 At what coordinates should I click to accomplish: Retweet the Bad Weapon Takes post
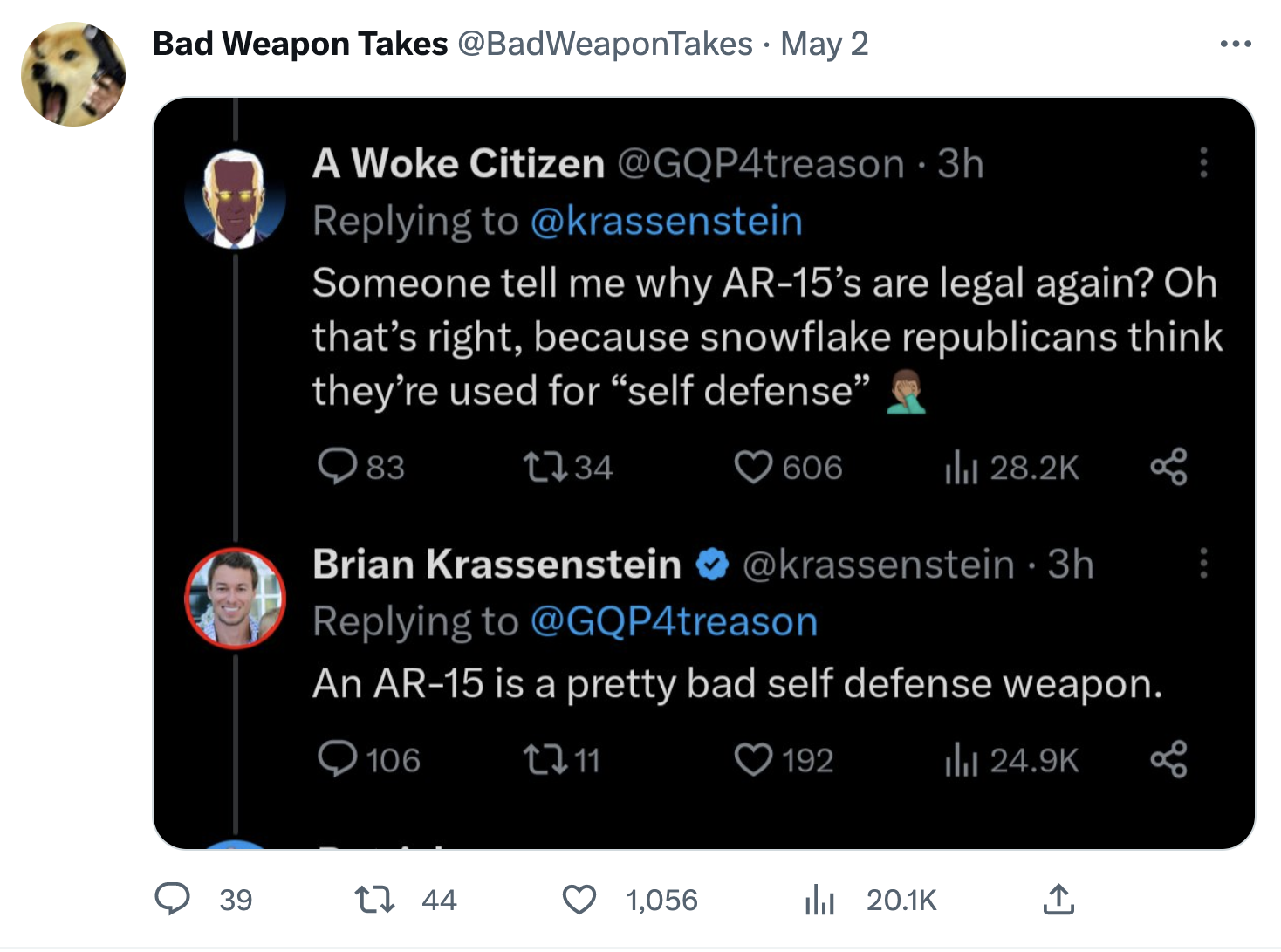pos(374,899)
